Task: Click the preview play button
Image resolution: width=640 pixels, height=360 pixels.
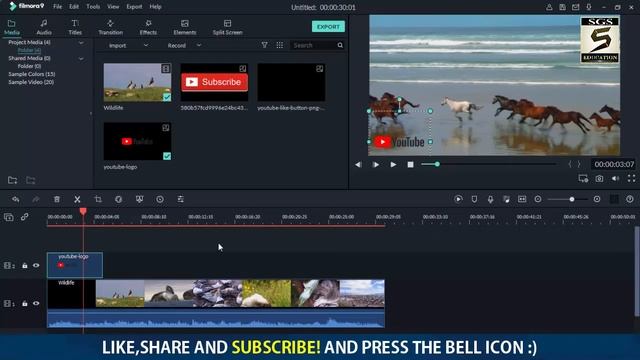Action: [x=393, y=164]
